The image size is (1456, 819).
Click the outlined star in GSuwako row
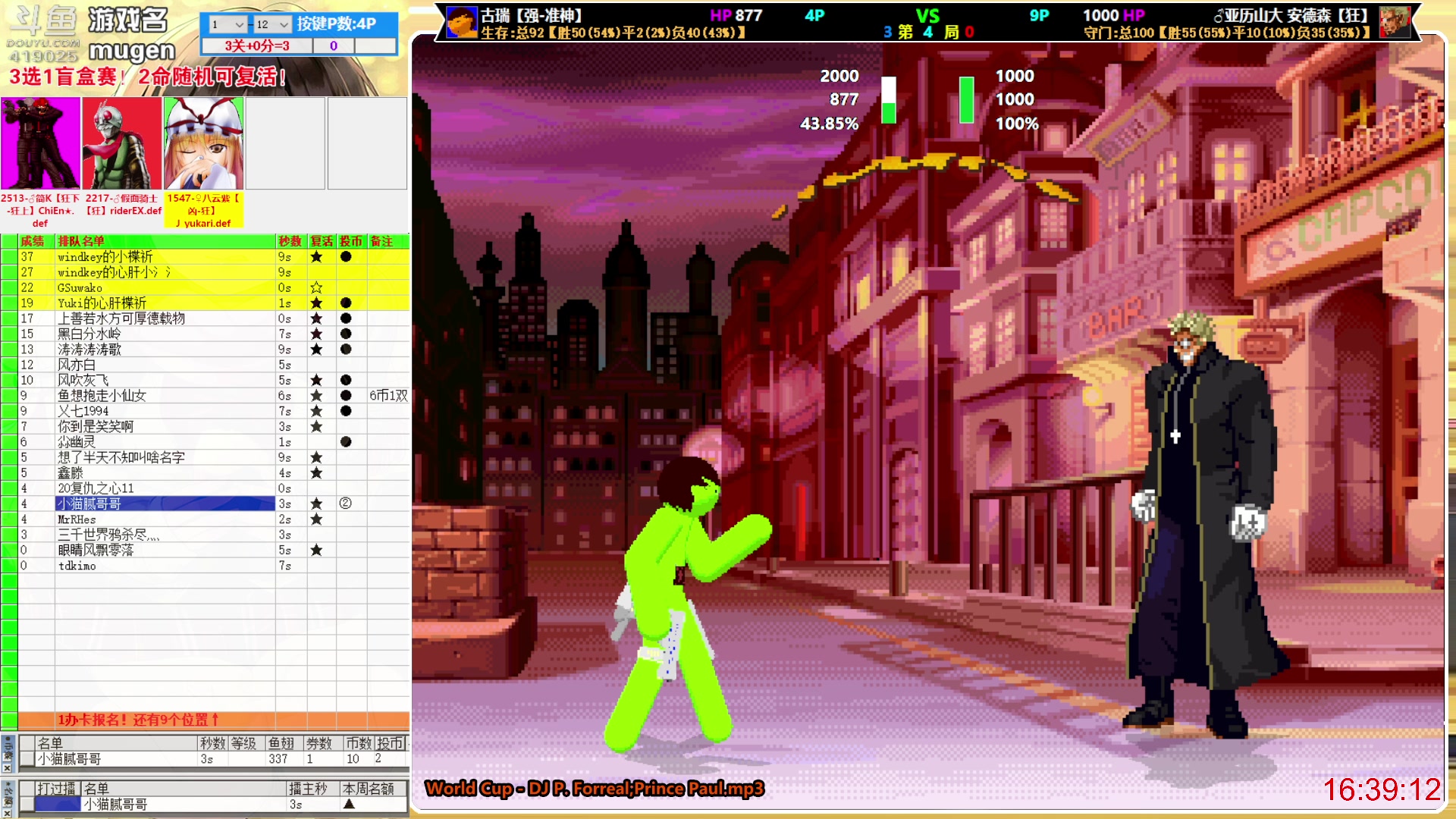click(x=316, y=287)
